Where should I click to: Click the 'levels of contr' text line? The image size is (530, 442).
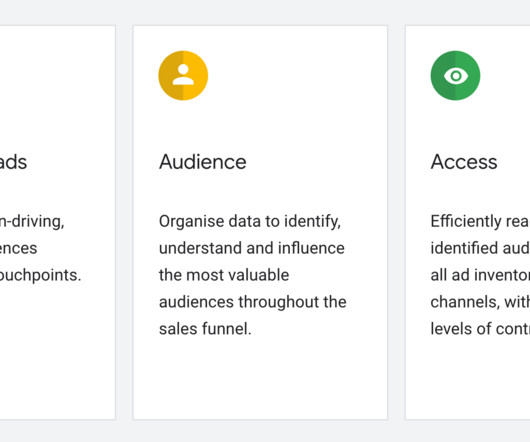480,329
